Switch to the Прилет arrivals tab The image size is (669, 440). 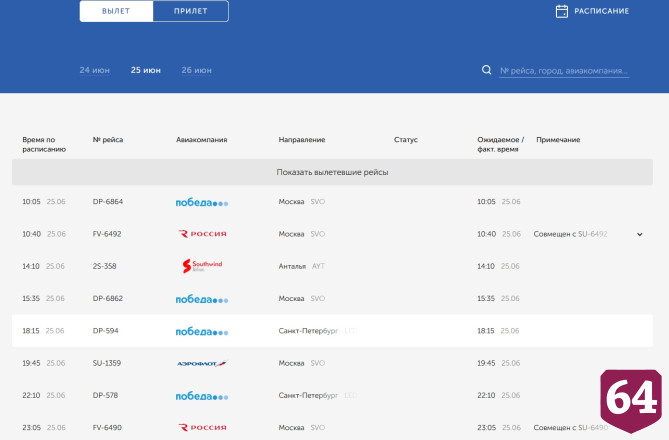[191, 11]
